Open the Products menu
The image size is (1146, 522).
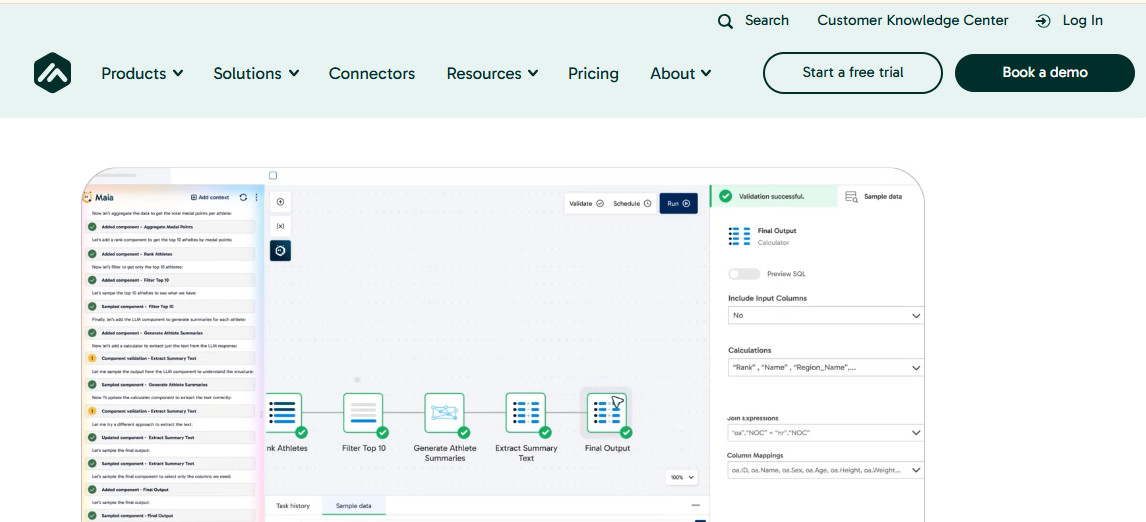tap(142, 73)
